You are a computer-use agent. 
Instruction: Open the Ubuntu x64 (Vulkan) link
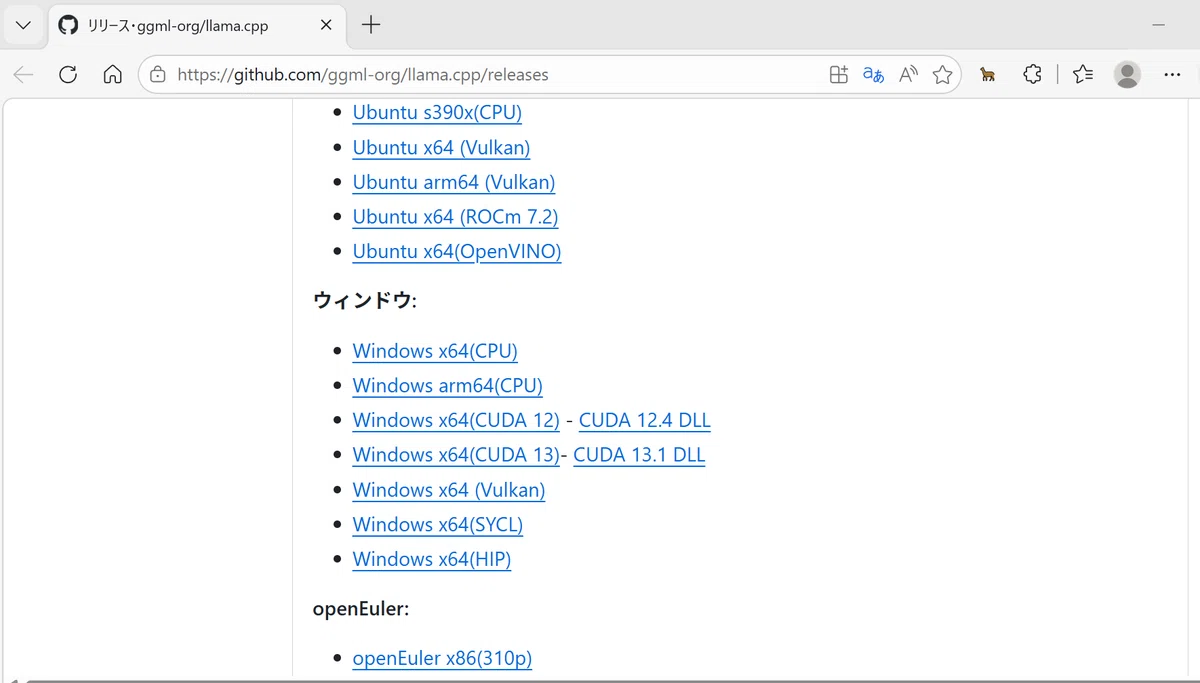click(441, 148)
